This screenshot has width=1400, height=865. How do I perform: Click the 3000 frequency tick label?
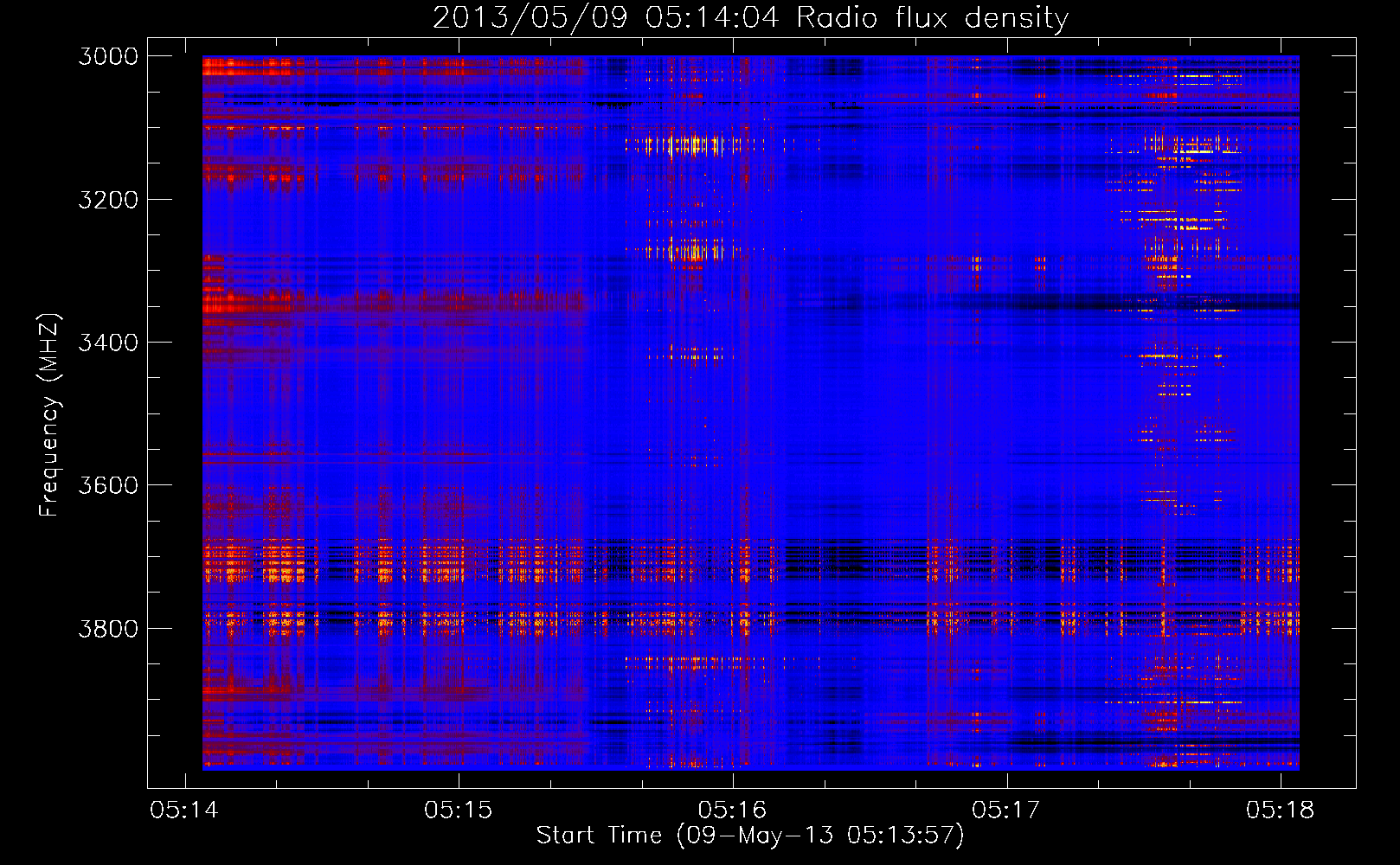(x=108, y=56)
